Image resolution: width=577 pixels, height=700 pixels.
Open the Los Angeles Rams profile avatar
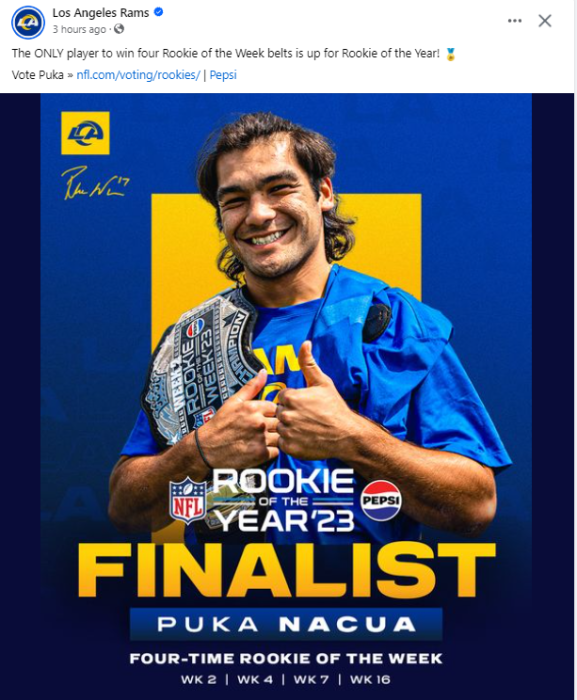[28, 22]
